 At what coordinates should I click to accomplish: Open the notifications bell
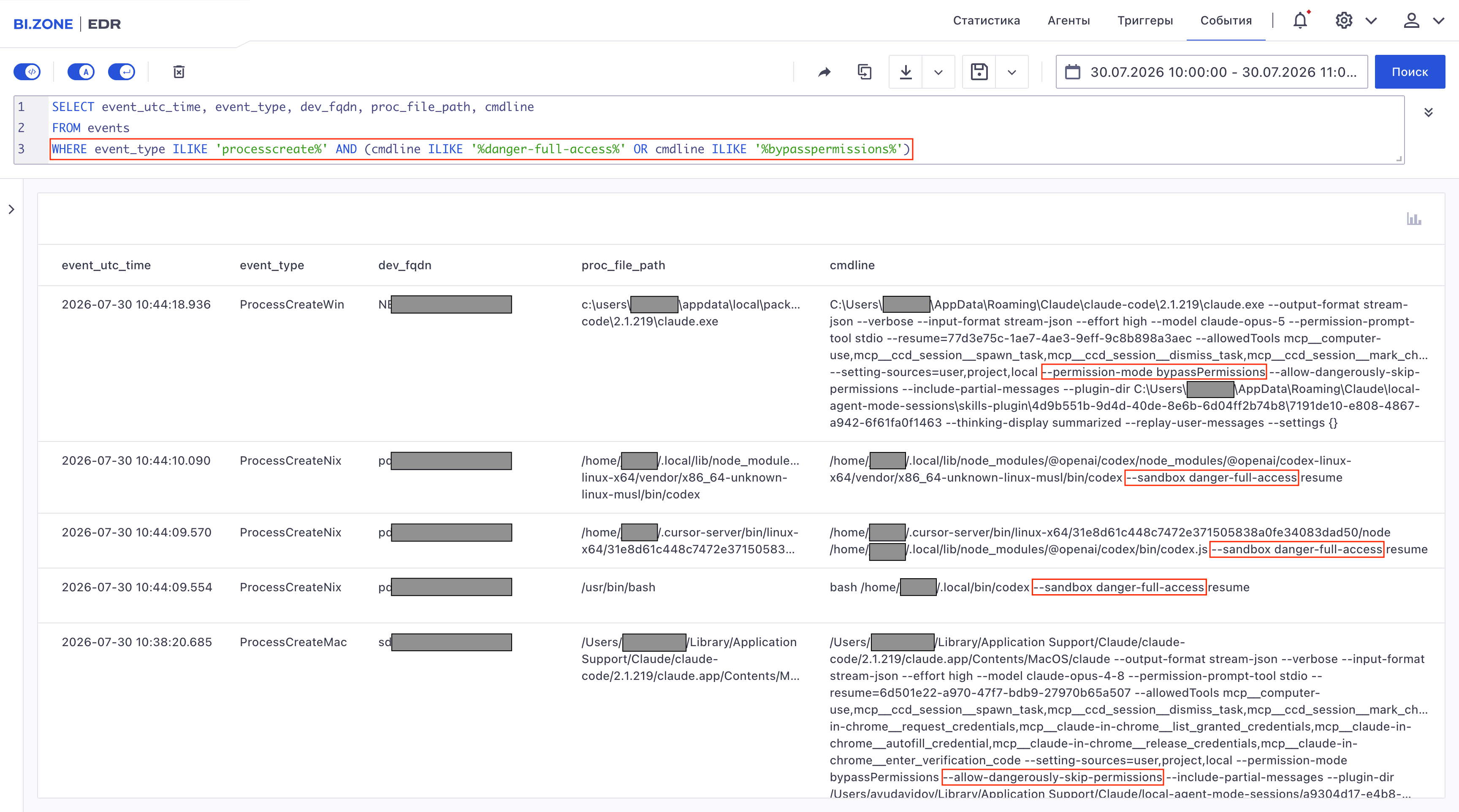pyautogui.click(x=1300, y=20)
